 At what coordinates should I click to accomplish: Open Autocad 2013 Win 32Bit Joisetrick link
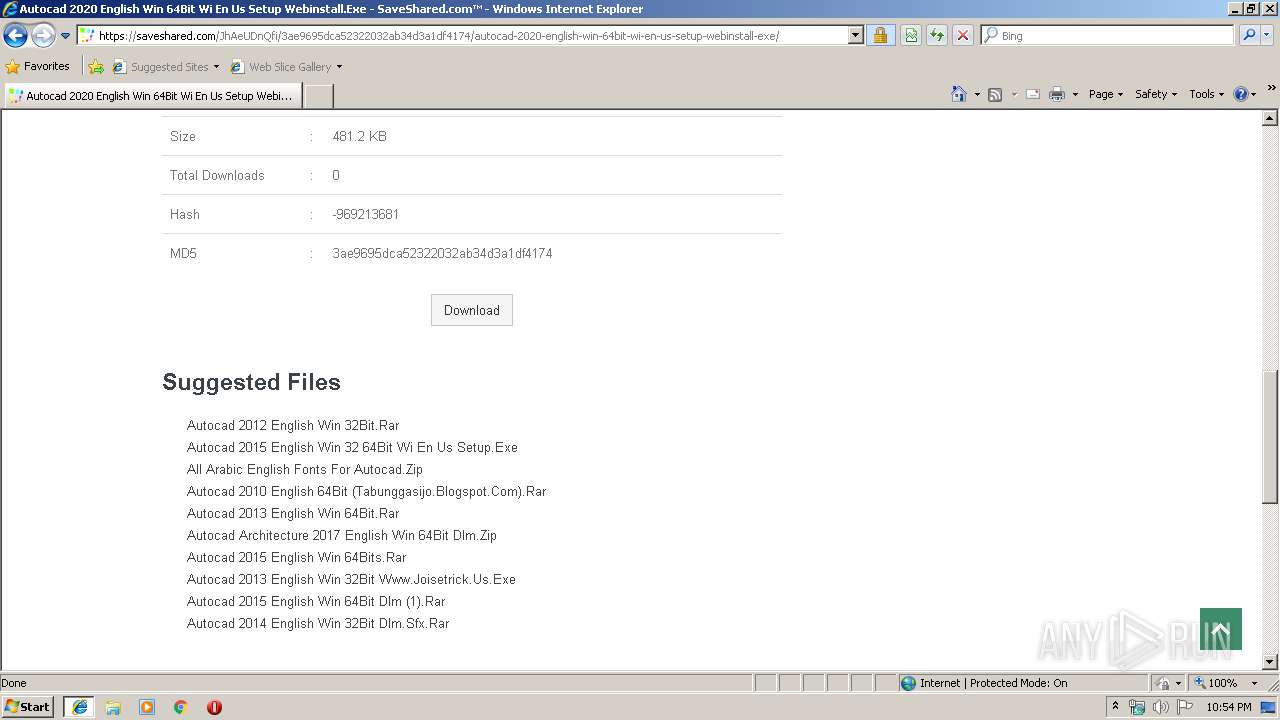[x=351, y=579]
